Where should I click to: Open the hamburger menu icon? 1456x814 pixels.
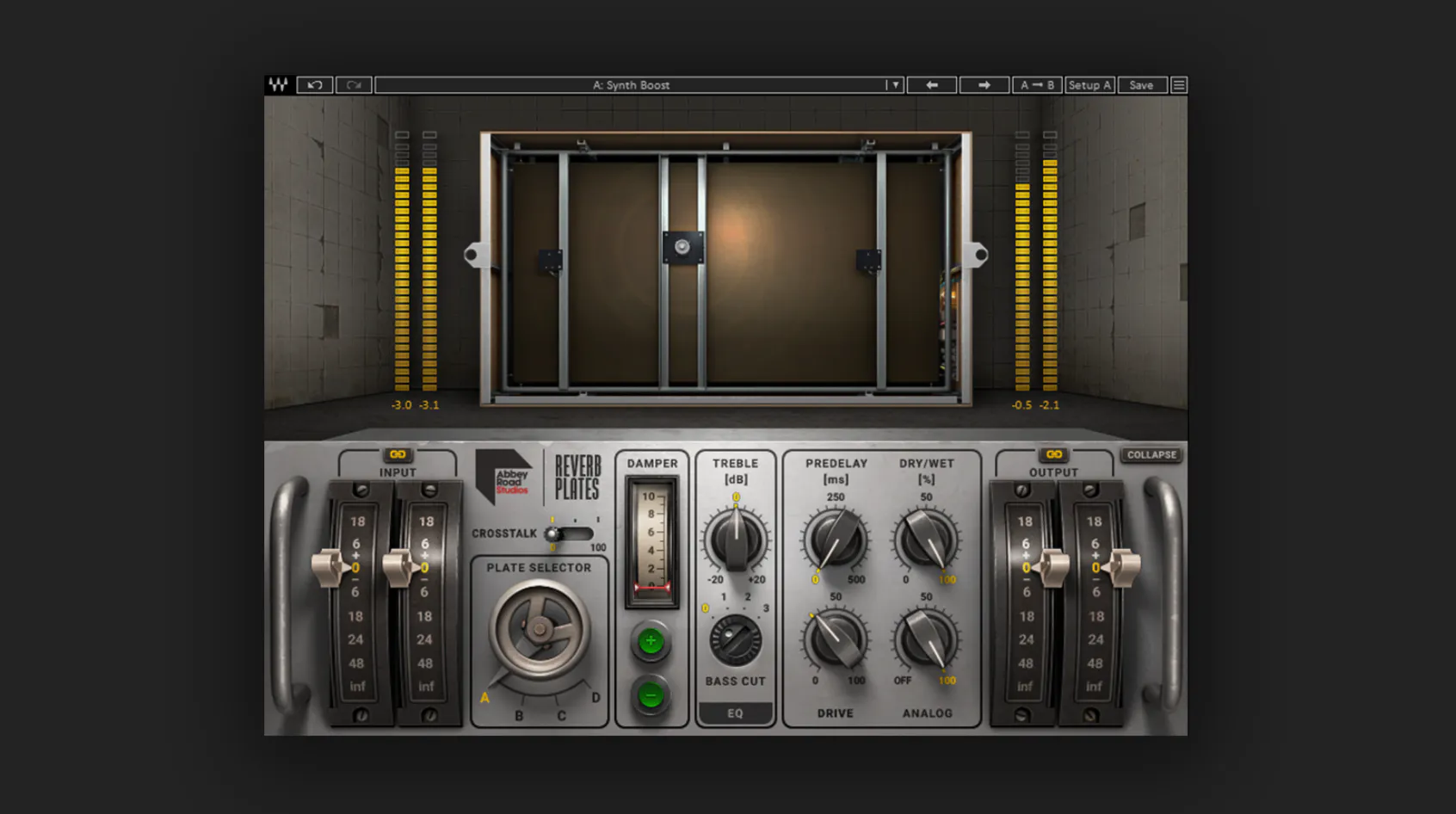click(1179, 84)
